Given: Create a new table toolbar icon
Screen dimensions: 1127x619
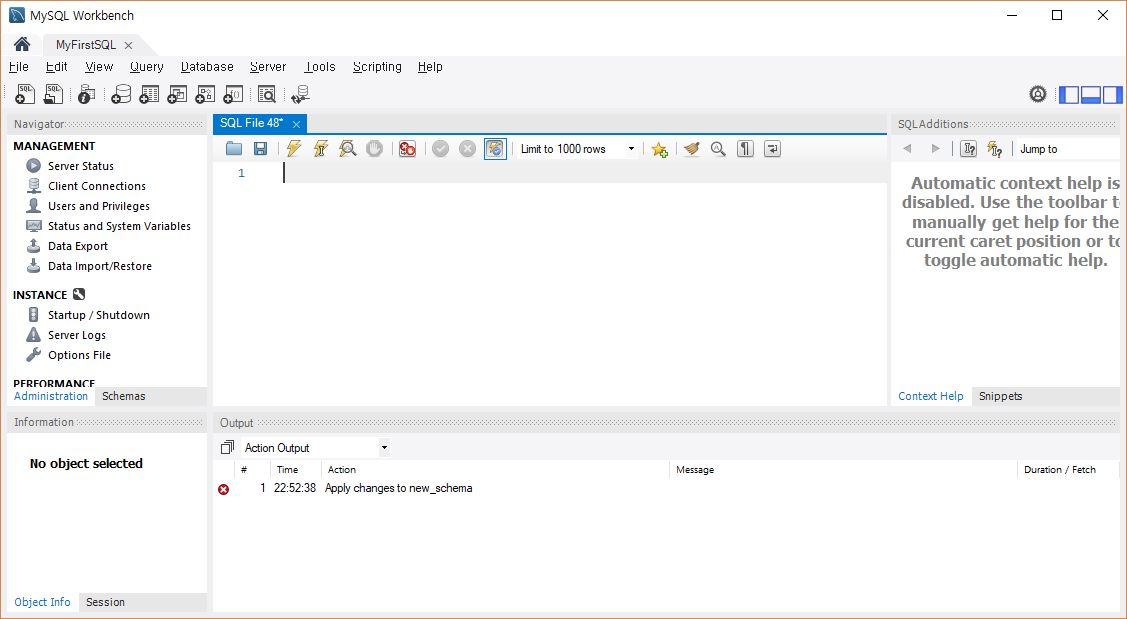Looking at the screenshot, I should point(149,93).
